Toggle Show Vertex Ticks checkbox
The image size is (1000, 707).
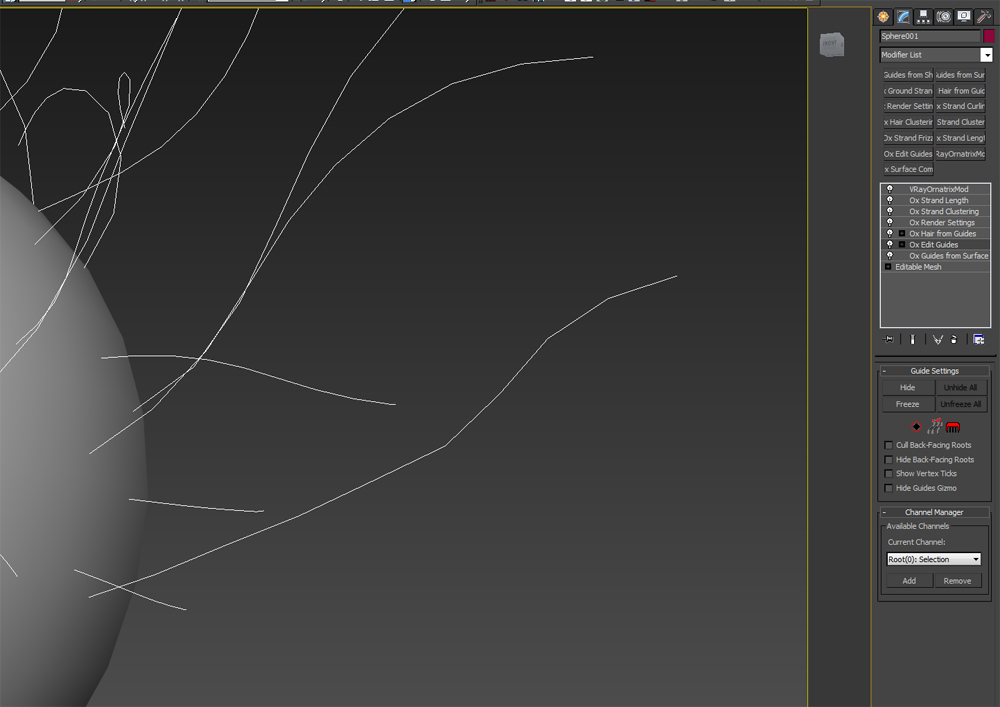click(x=889, y=474)
